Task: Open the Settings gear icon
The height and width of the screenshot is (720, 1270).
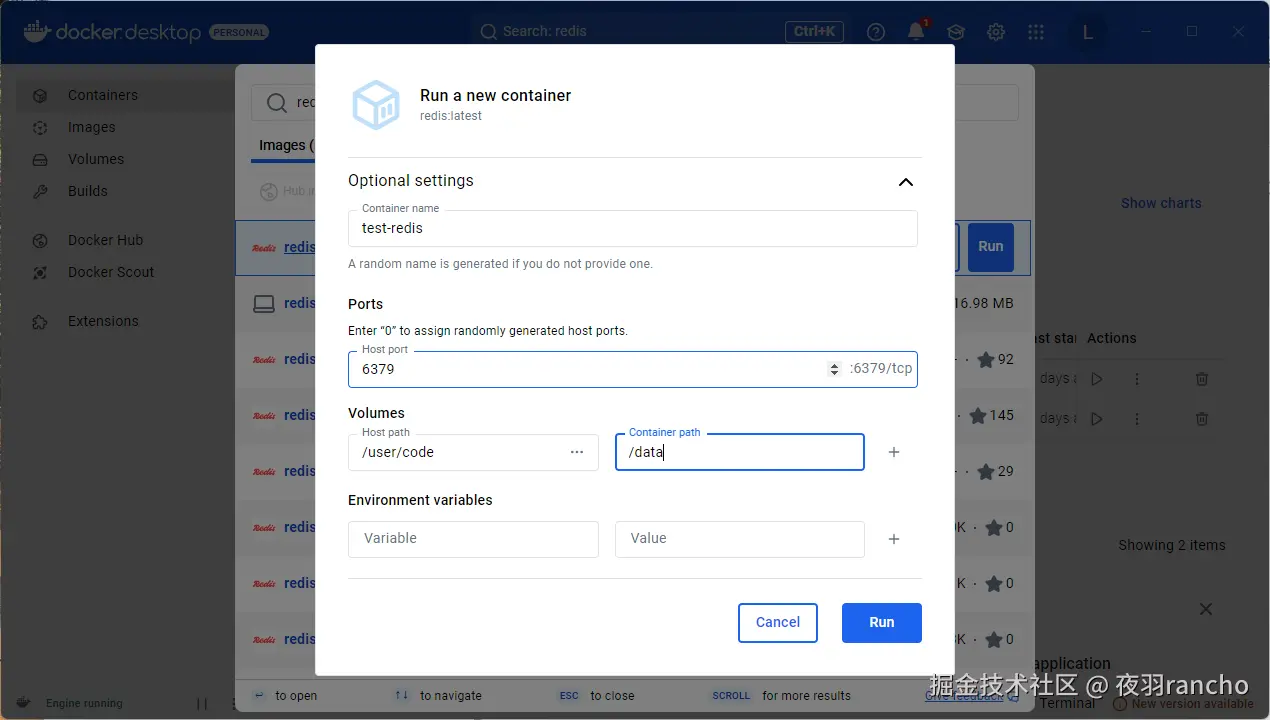Action: pyautogui.click(x=996, y=32)
